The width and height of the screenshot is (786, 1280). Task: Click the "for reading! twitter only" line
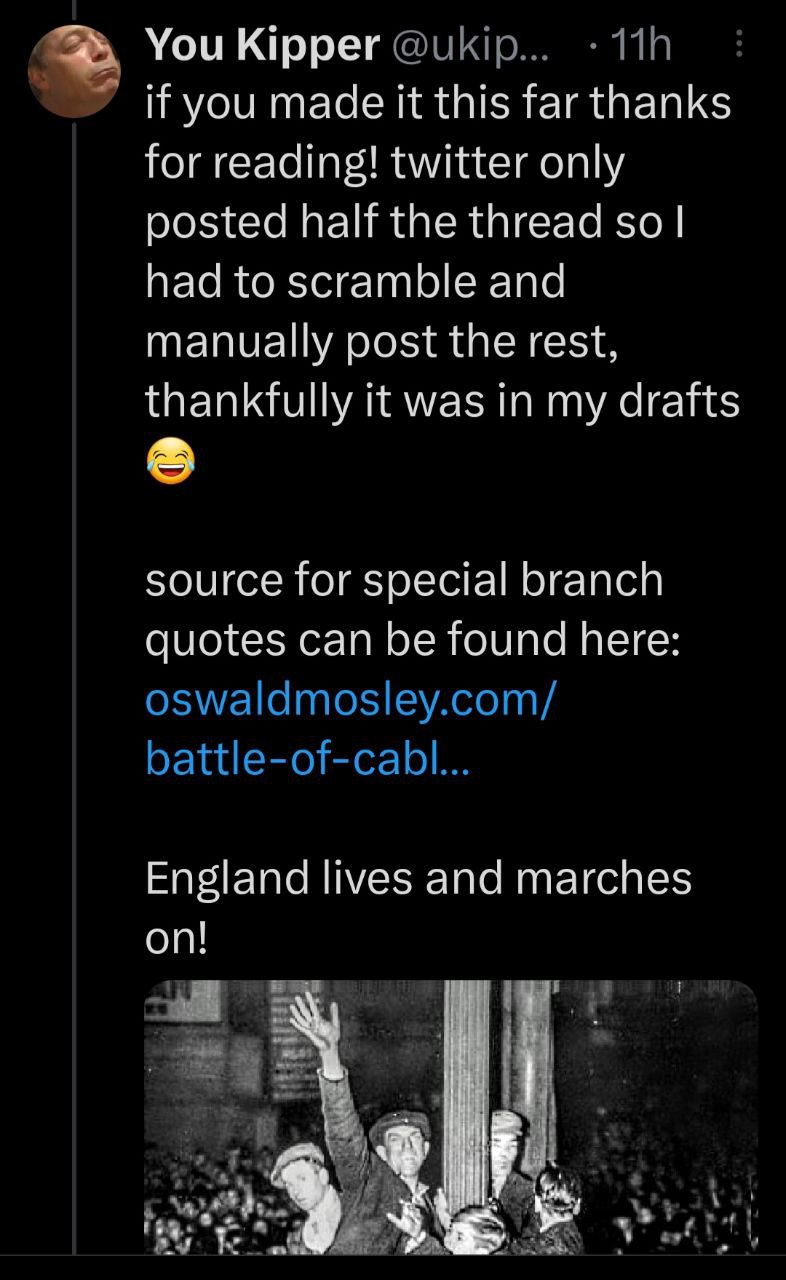click(384, 162)
